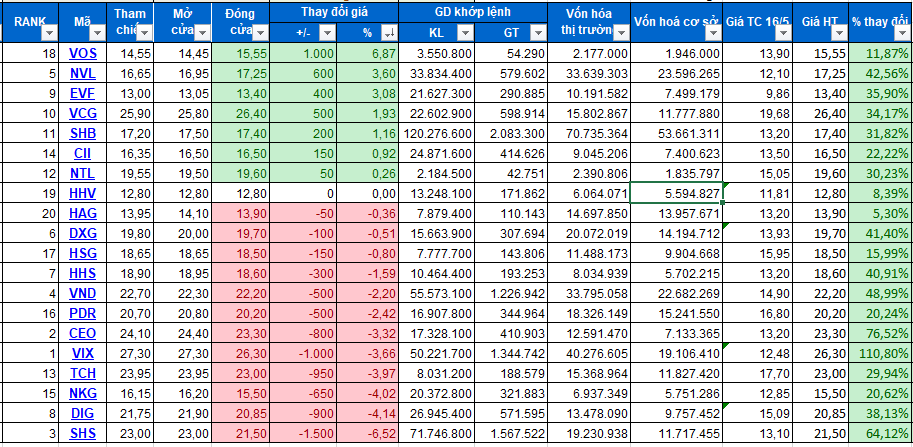Select EVF Giá TC value 9,86

pyautogui.click(x=758, y=94)
